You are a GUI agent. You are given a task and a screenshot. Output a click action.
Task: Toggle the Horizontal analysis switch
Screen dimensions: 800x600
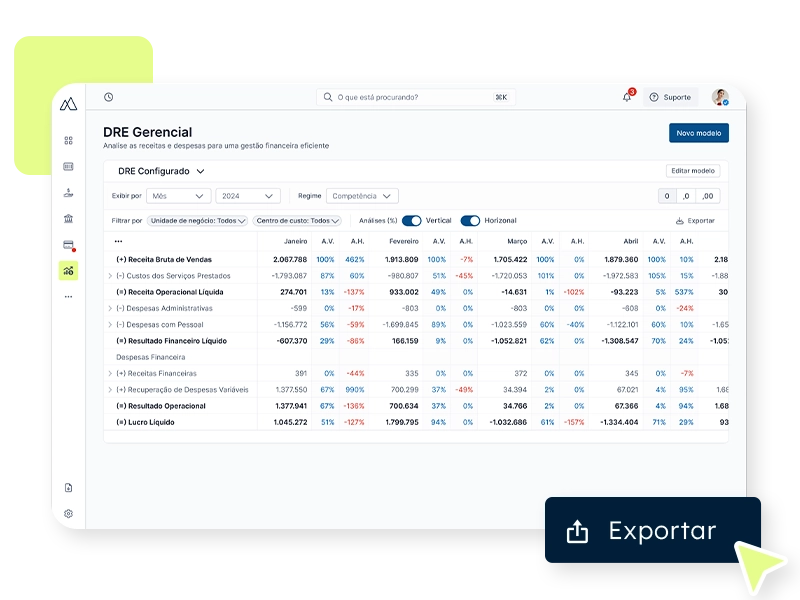point(470,220)
